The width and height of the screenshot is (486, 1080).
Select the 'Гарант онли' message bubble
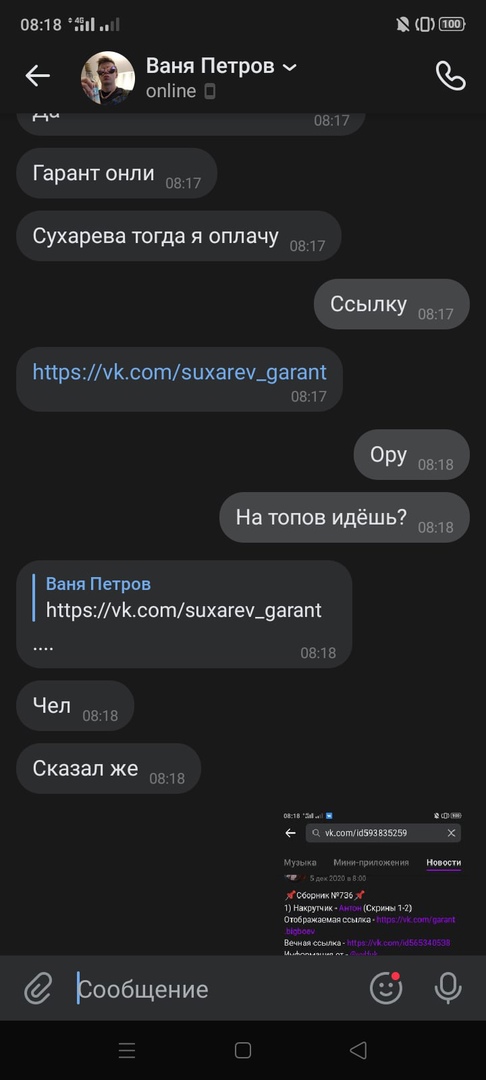117,173
